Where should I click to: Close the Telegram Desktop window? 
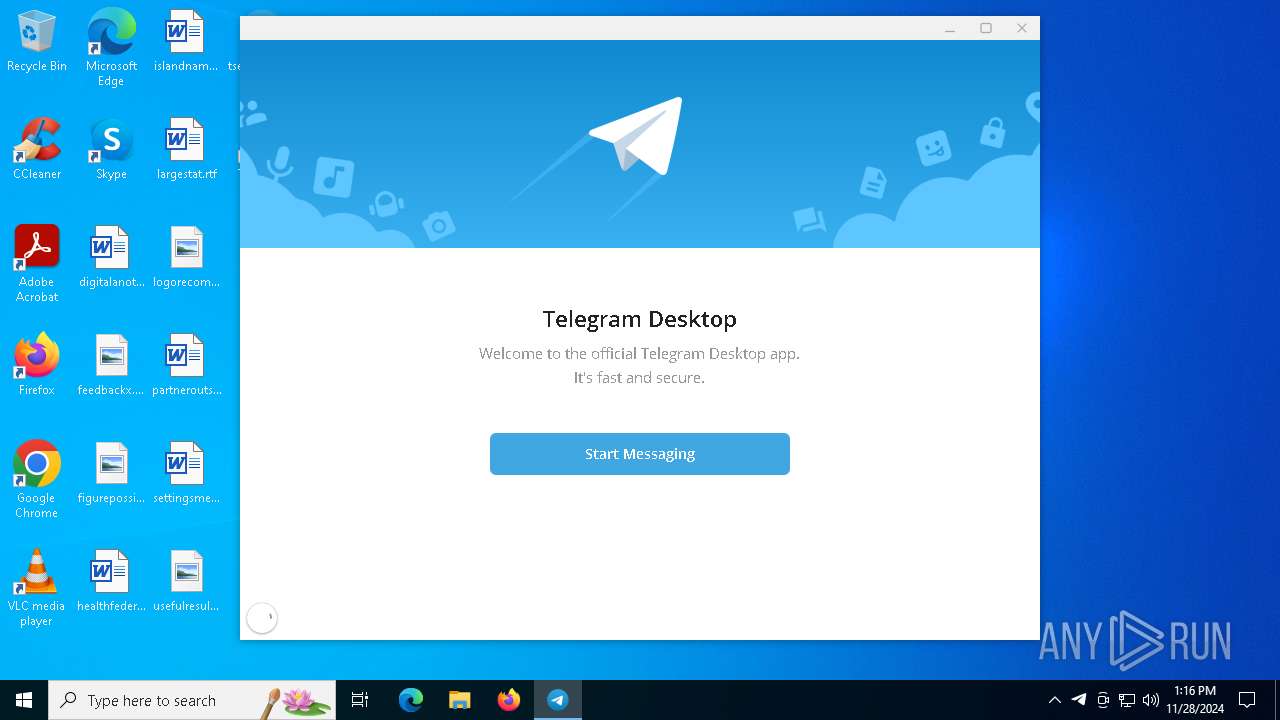pos(1022,29)
